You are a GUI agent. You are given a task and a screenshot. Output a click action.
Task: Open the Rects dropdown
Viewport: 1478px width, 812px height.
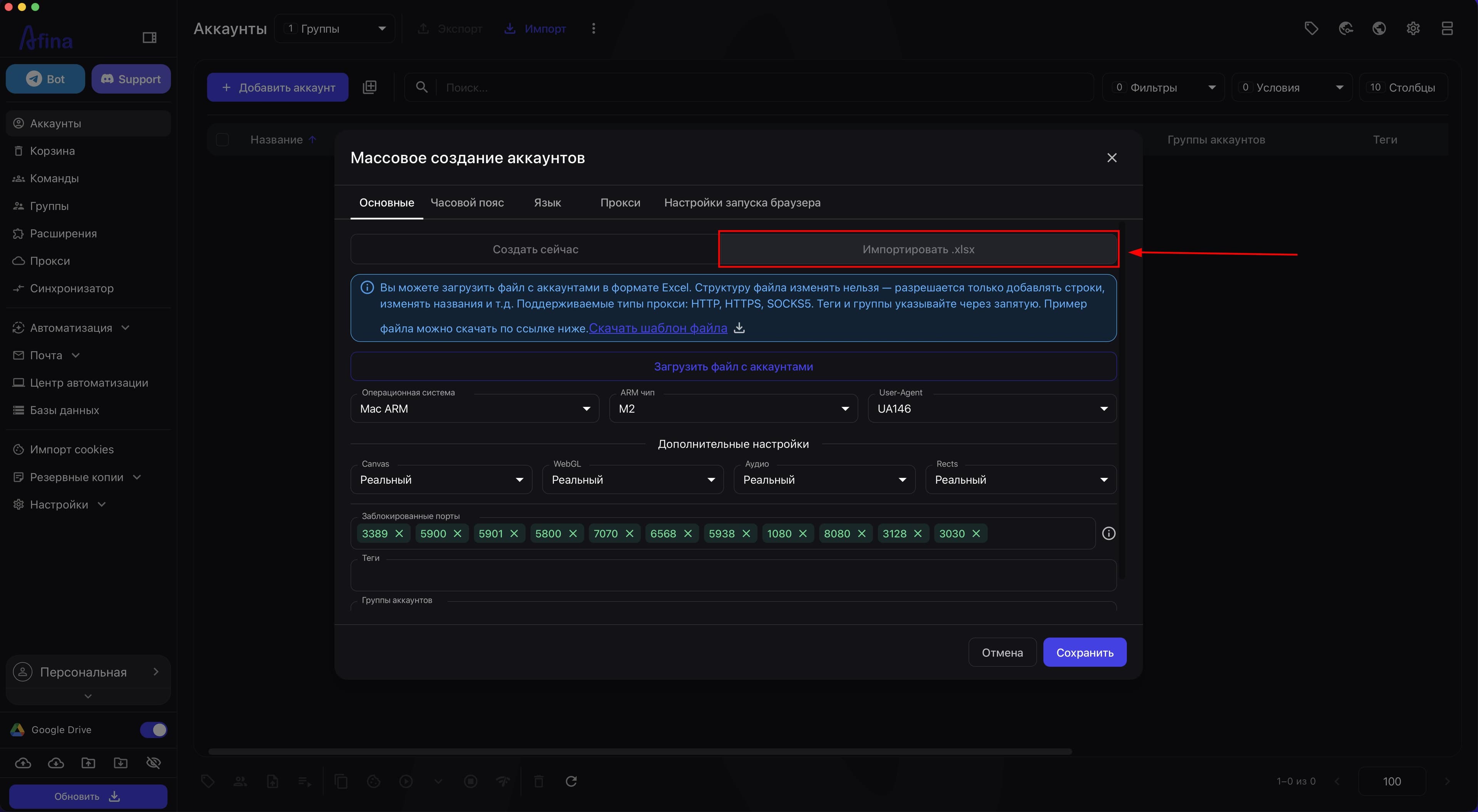pyautogui.click(x=1021, y=480)
